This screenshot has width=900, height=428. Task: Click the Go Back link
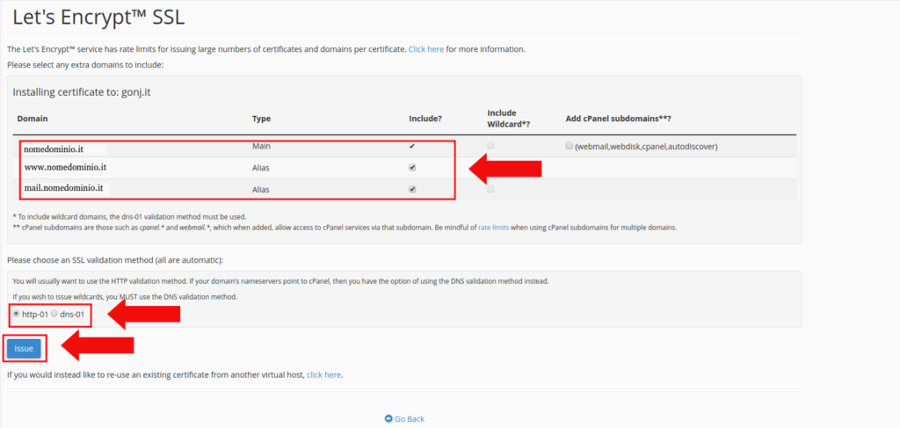405,419
